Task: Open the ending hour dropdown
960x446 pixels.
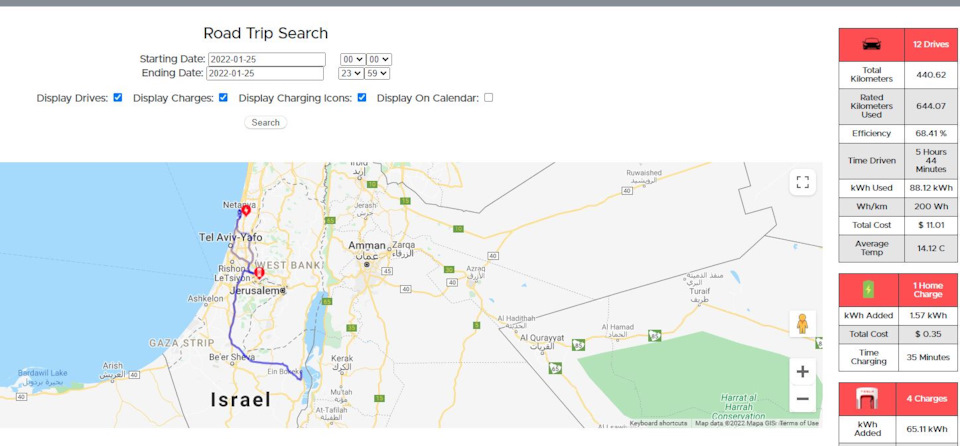Action: point(350,73)
